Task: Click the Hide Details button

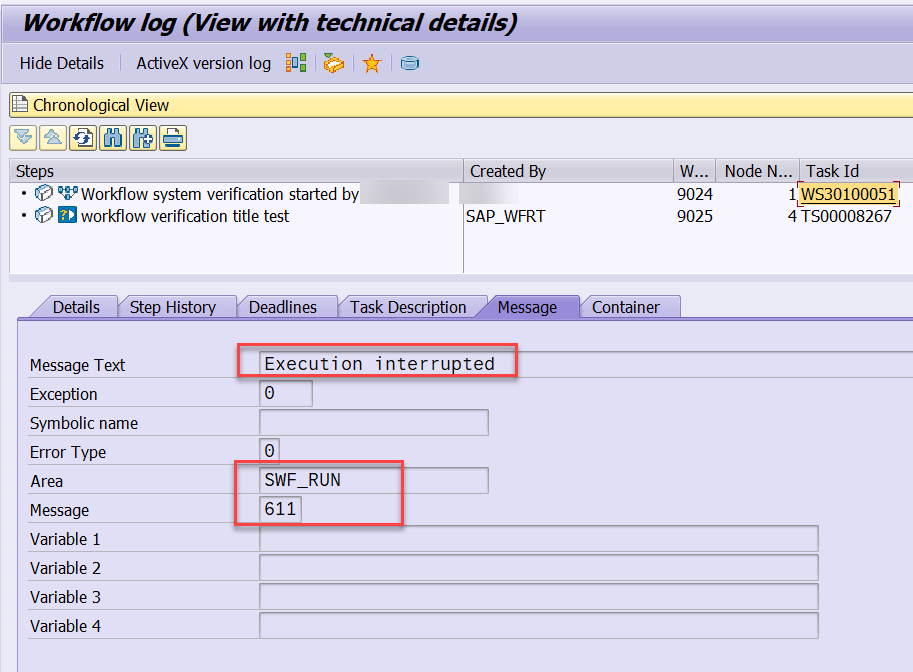Action: click(x=62, y=63)
